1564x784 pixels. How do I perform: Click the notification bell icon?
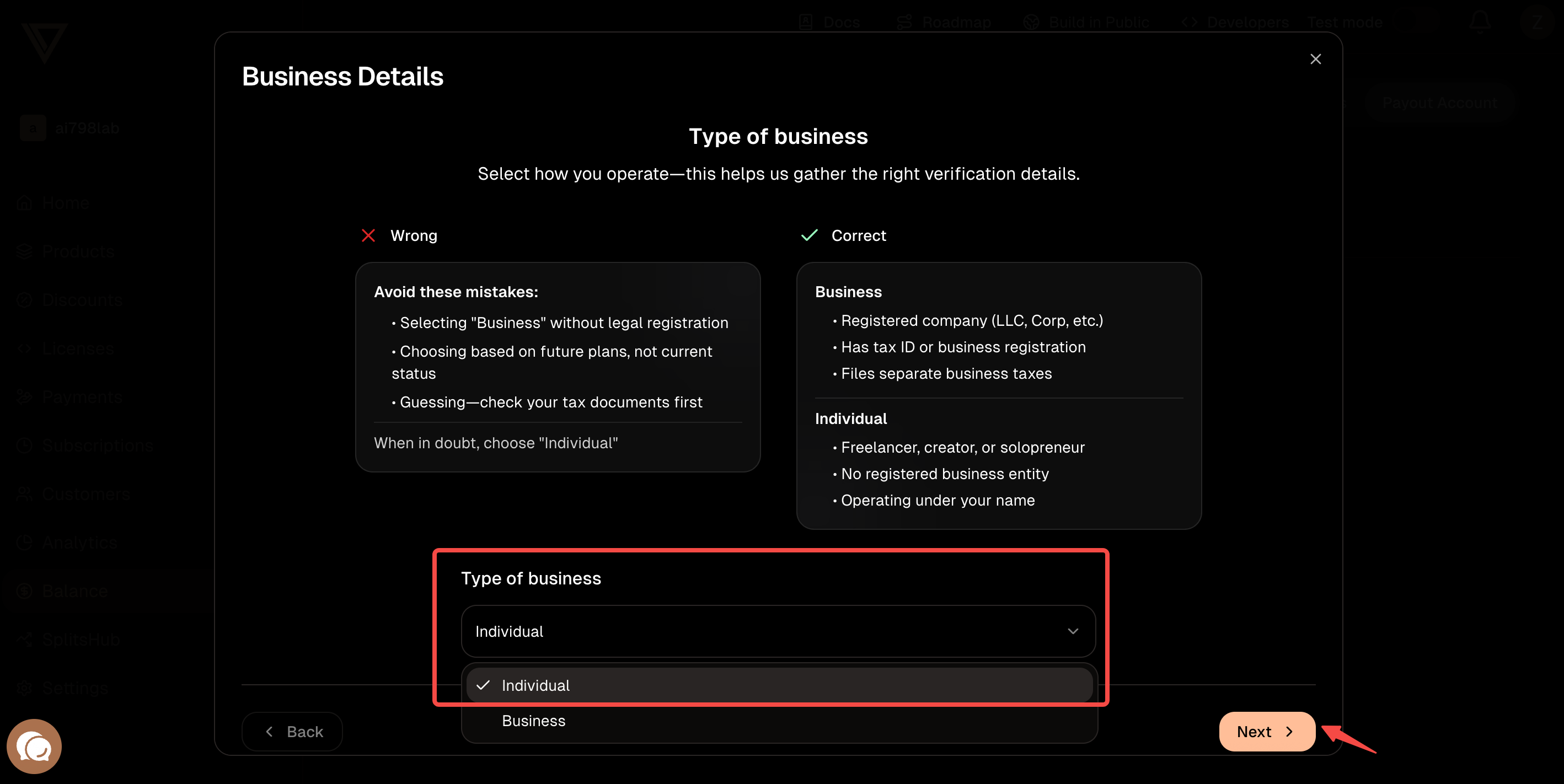coord(1480,23)
